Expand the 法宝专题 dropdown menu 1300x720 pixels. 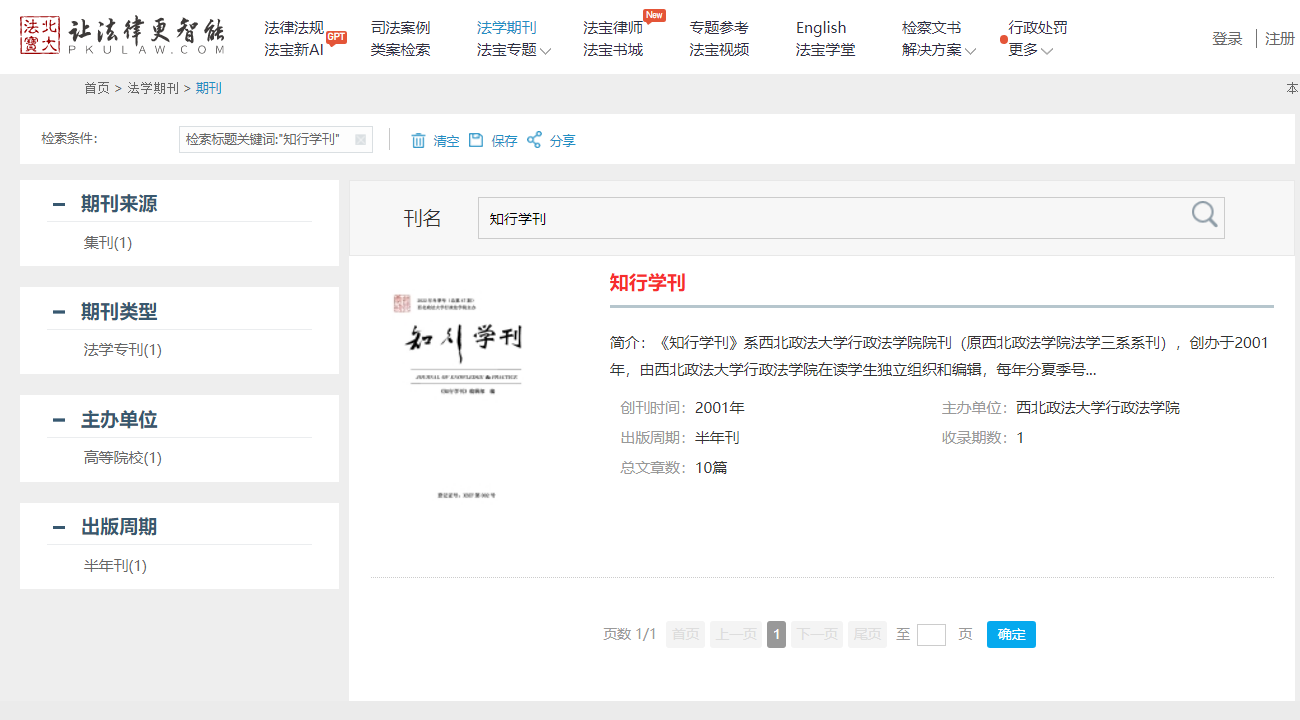[x=514, y=50]
